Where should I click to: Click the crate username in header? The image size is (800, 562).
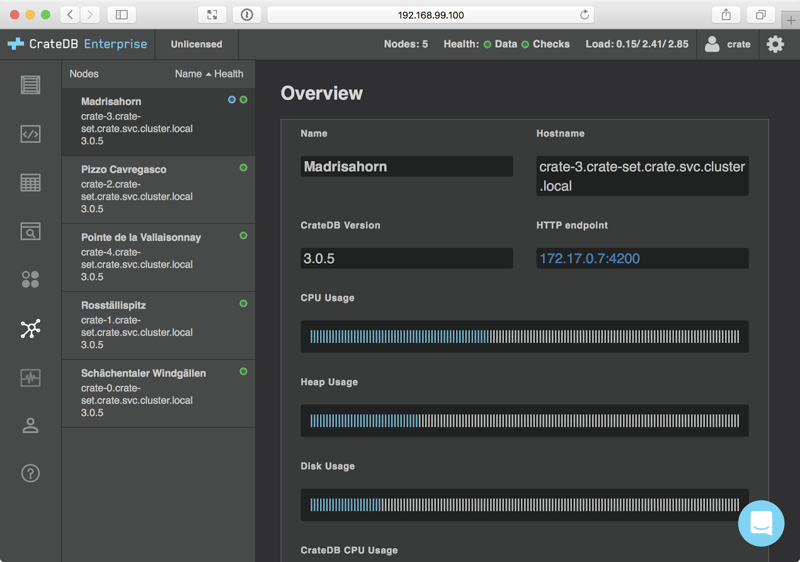(738, 44)
